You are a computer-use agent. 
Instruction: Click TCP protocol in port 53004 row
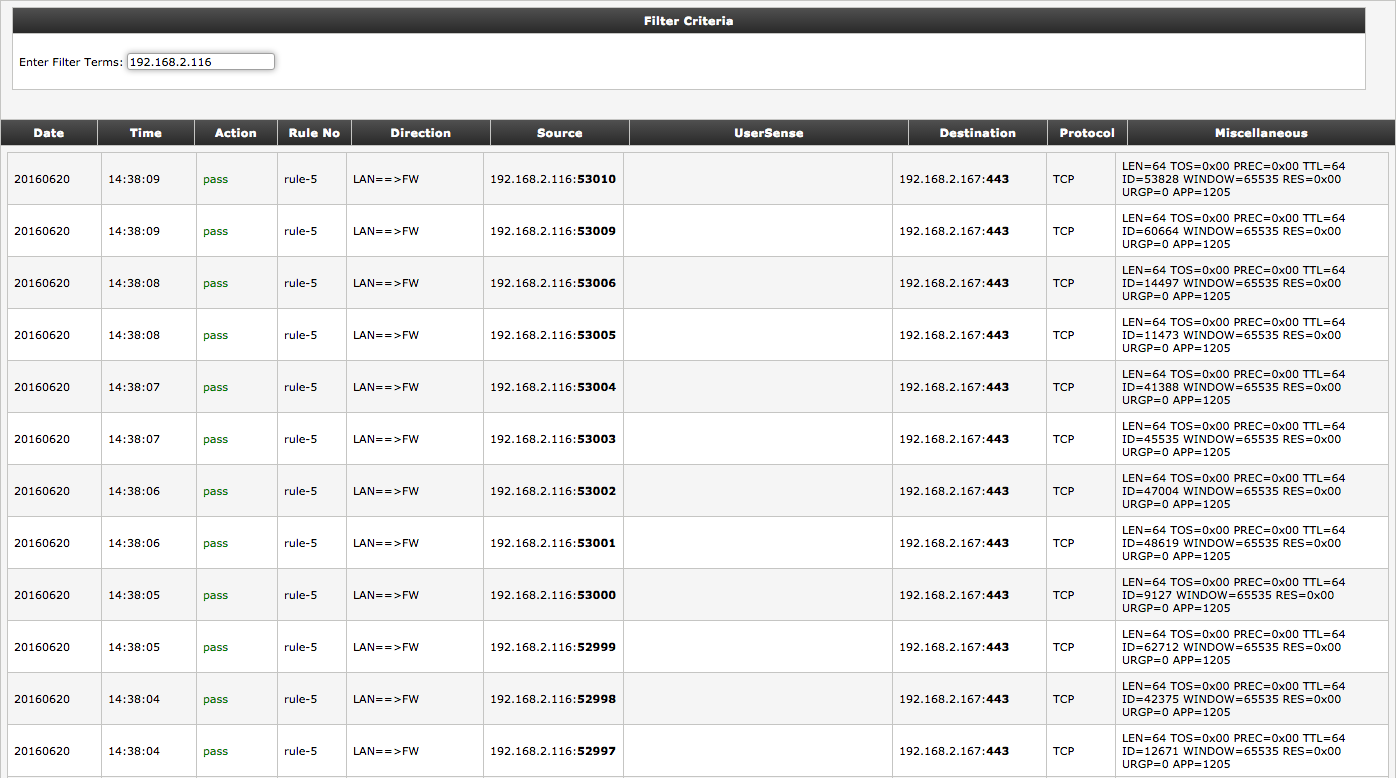click(1063, 387)
